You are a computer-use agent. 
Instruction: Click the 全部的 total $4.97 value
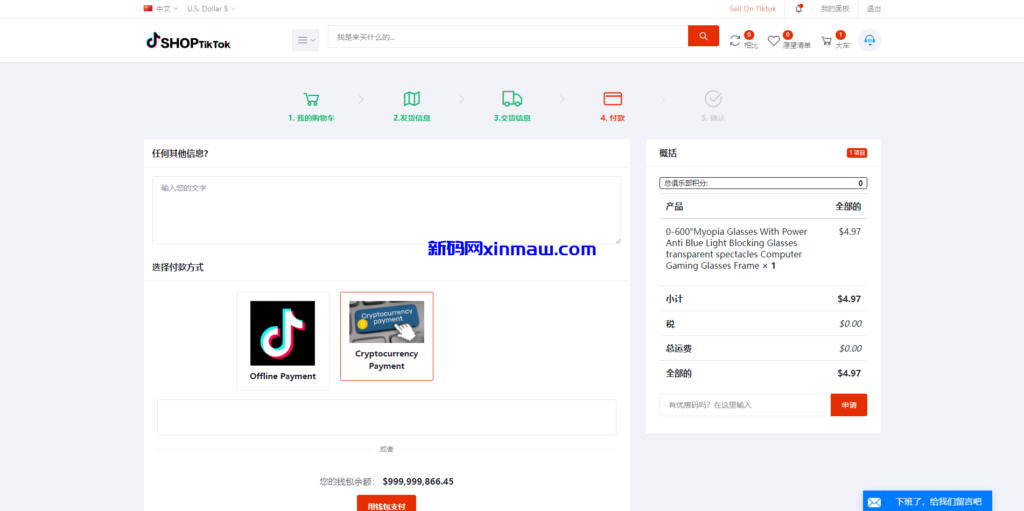(x=849, y=373)
